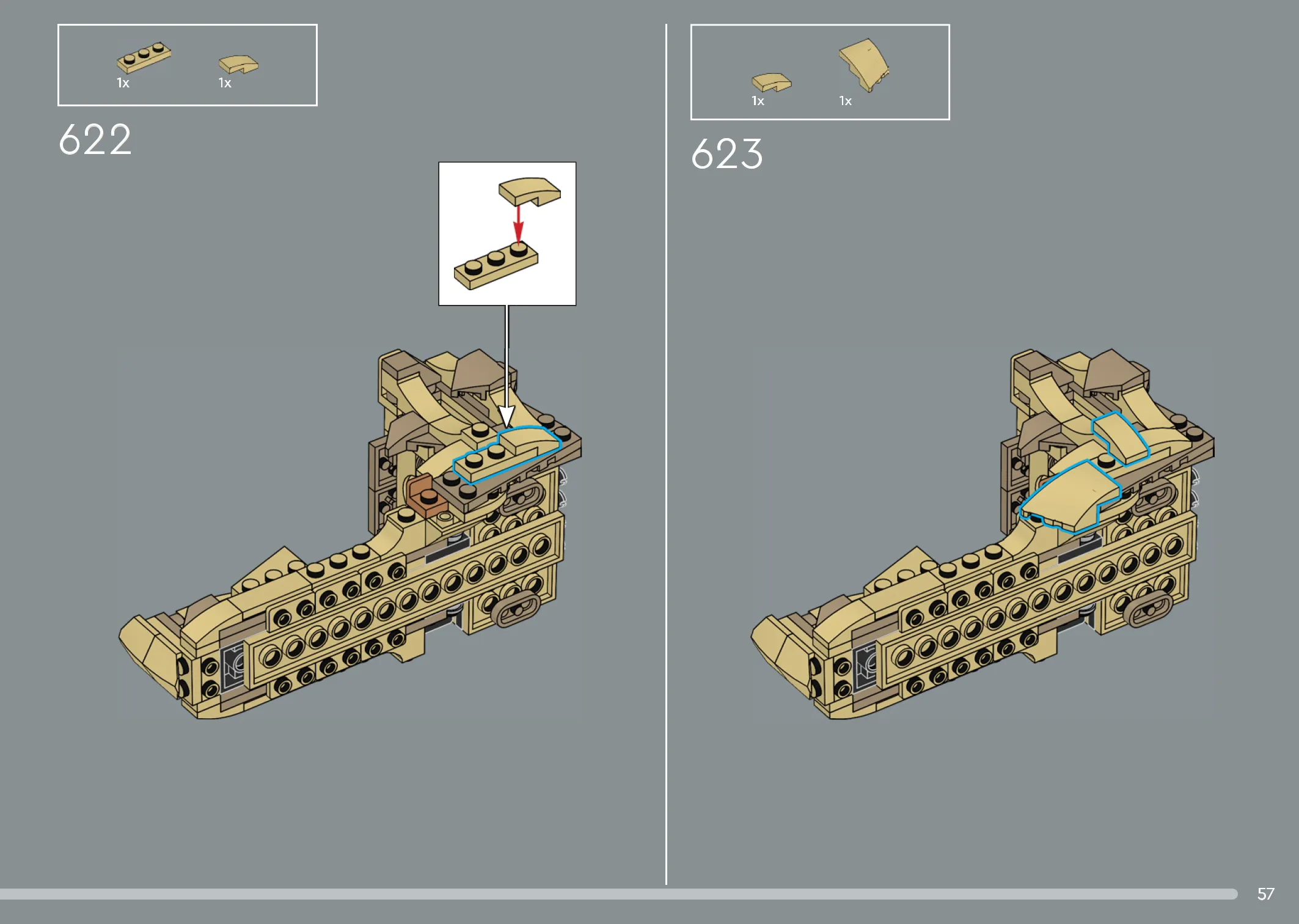Select the blue-outlined sub-assembly in step 622 model
Image resolution: width=1299 pixels, height=924 pixels.
coord(507,455)
